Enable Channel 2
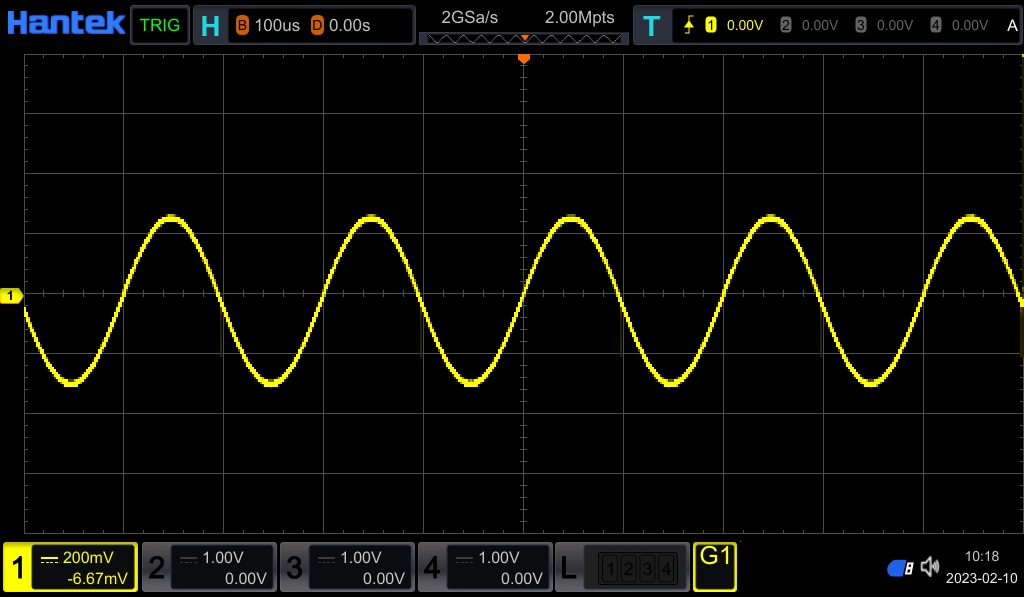Image resolution: width=1024 pixels, height=597 pixels. click(155, 567)
